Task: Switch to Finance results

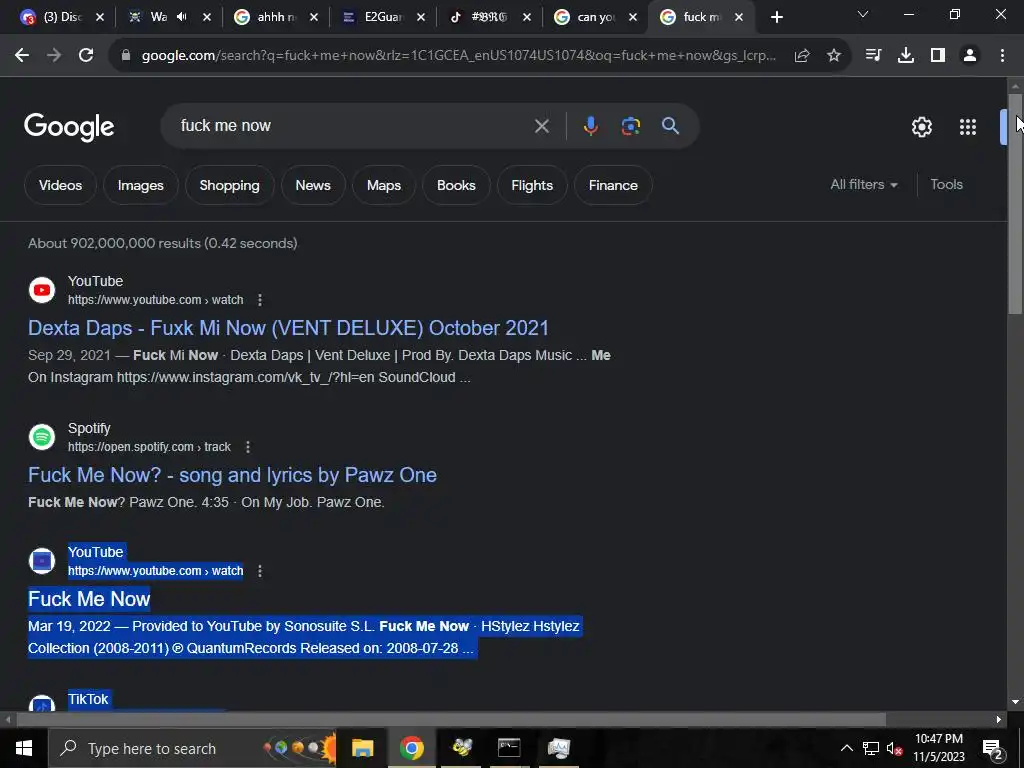Action: [613, 185]
